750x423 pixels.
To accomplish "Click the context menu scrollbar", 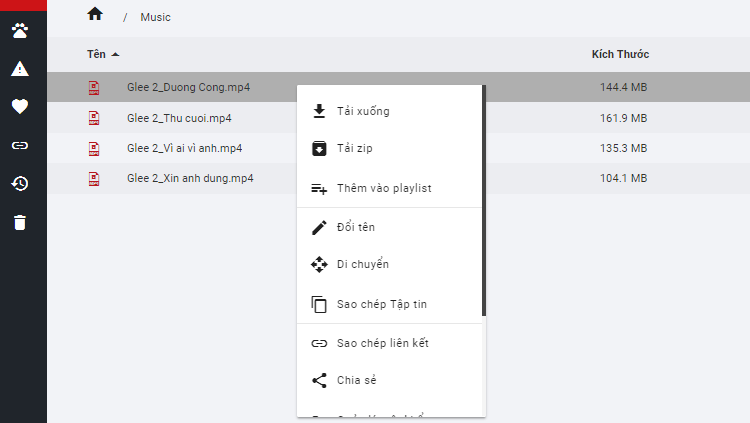I will 484,200.
